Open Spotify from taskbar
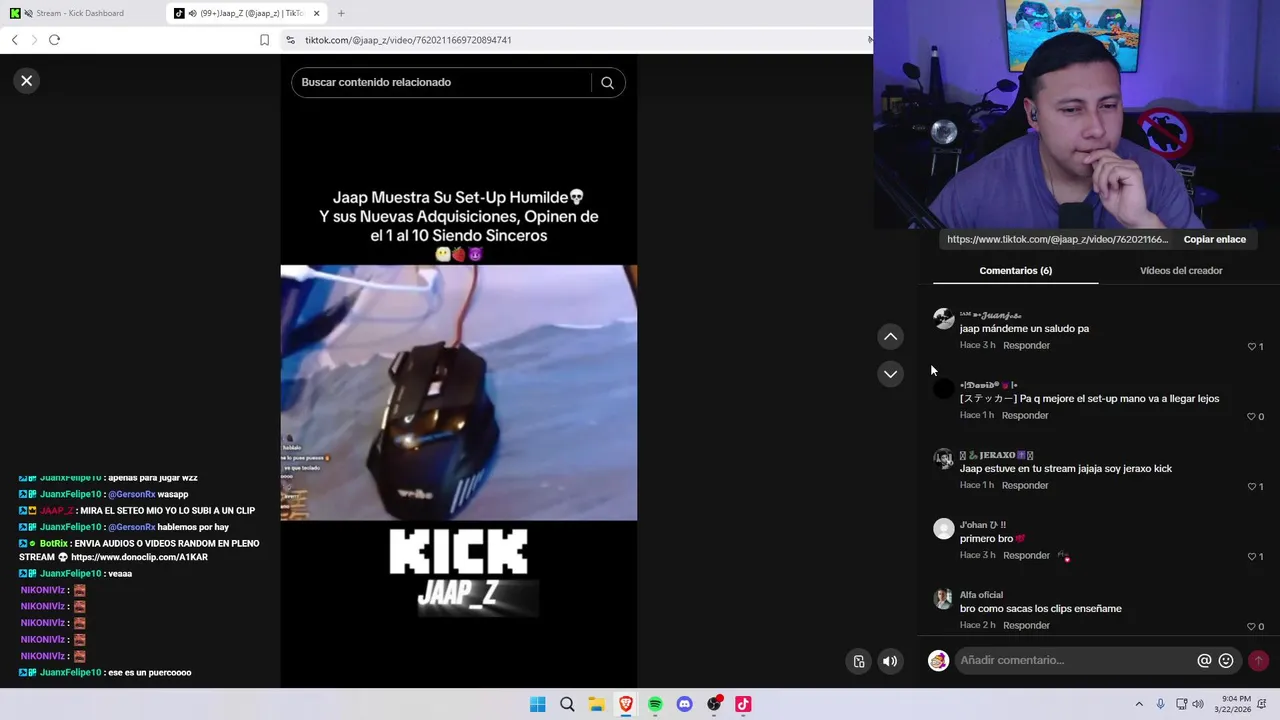Screen dimensions: 1280x720 coord(655,704)
